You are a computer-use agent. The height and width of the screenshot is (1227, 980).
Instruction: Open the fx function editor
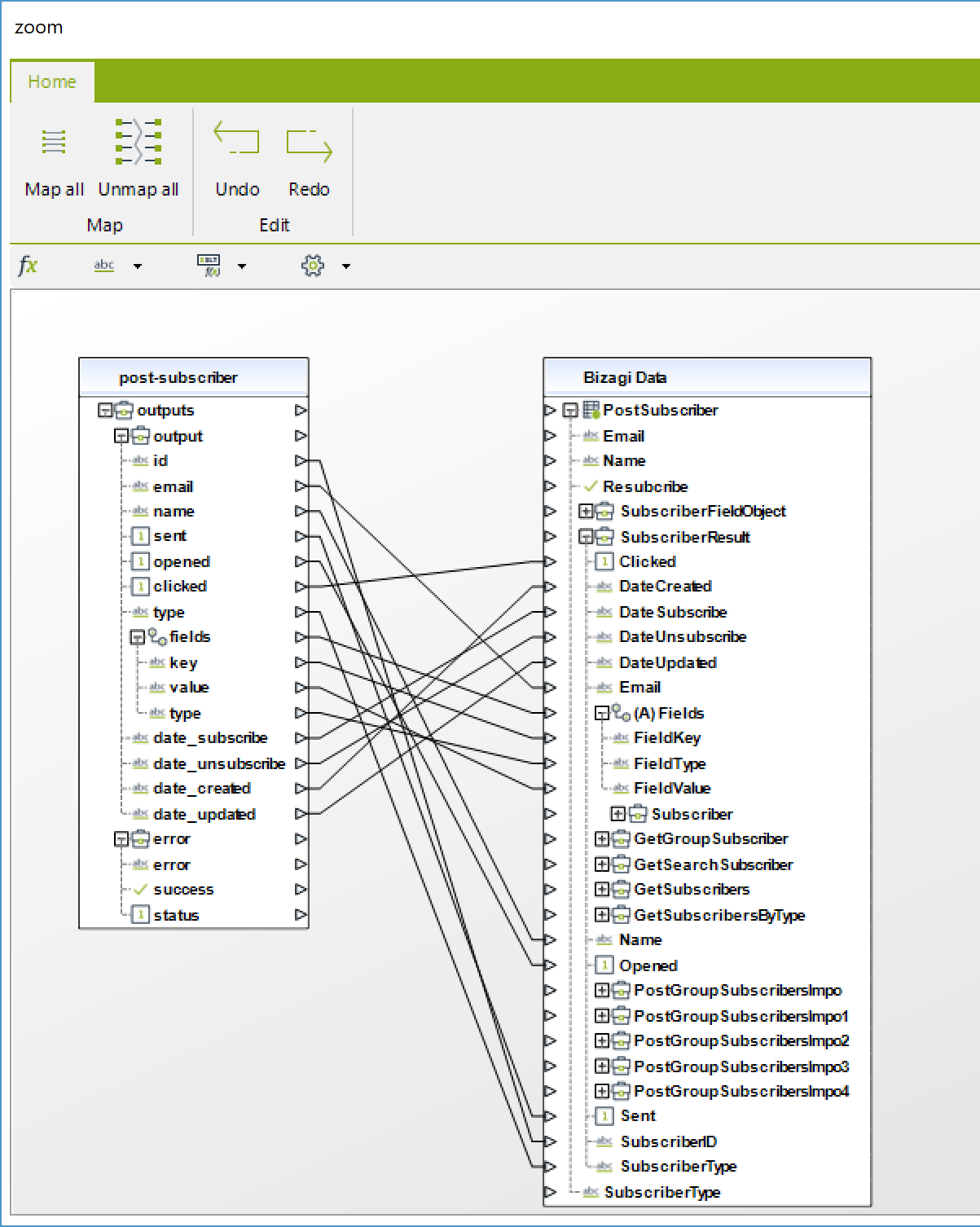point(28,265)
